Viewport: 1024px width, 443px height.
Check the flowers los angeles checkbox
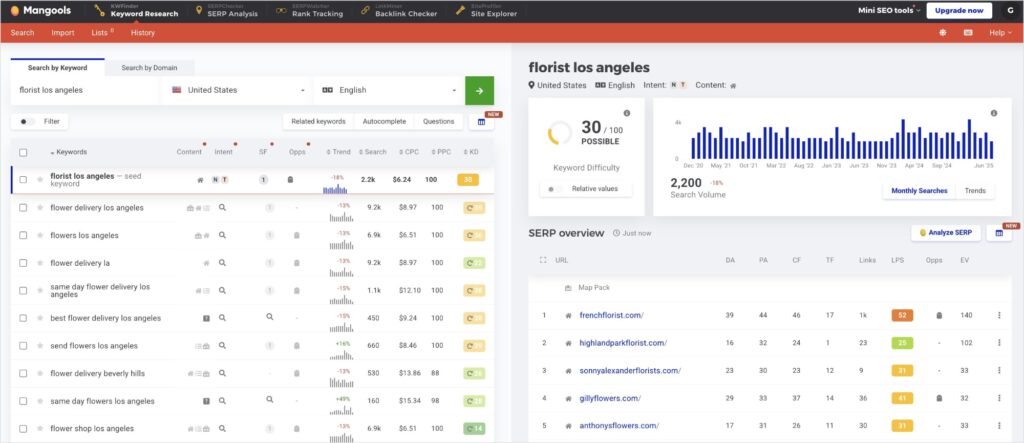(24, 235)
